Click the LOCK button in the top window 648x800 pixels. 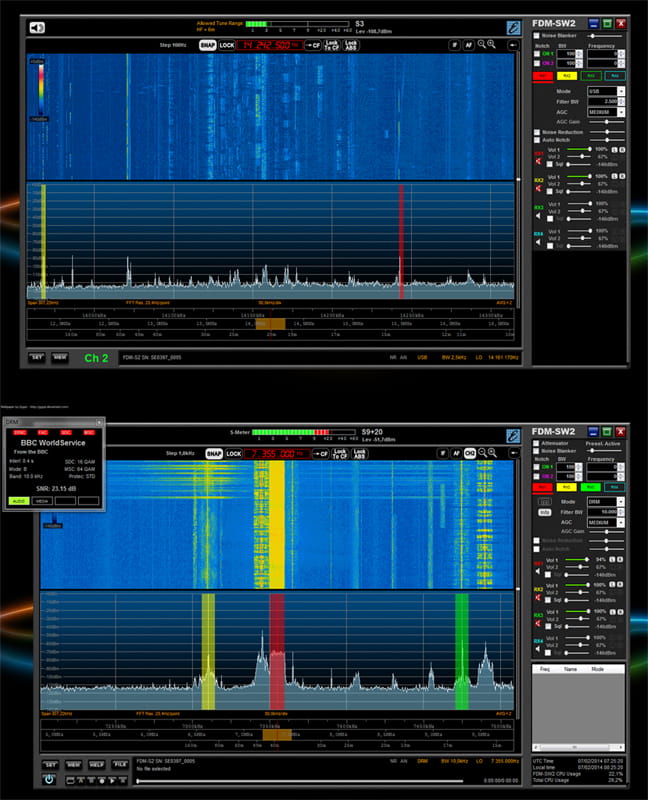pos(227,45)
